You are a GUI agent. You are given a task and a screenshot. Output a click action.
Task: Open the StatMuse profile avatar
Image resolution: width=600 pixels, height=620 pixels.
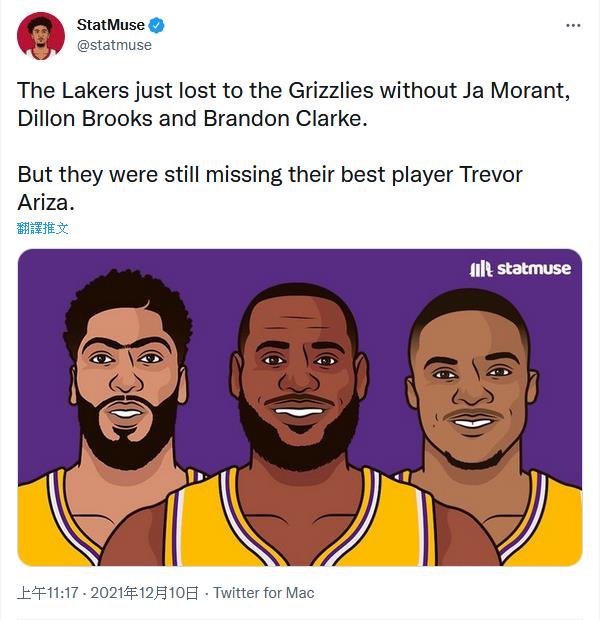coord(40,35)
